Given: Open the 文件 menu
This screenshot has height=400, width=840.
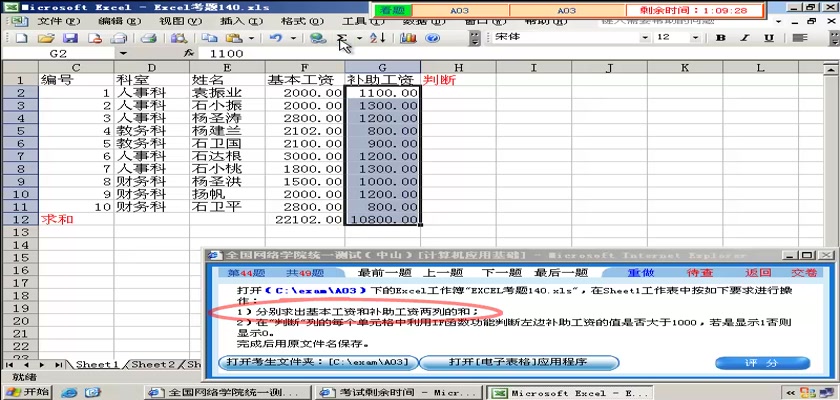Looking at the screenshot, I should pos(58,21).
